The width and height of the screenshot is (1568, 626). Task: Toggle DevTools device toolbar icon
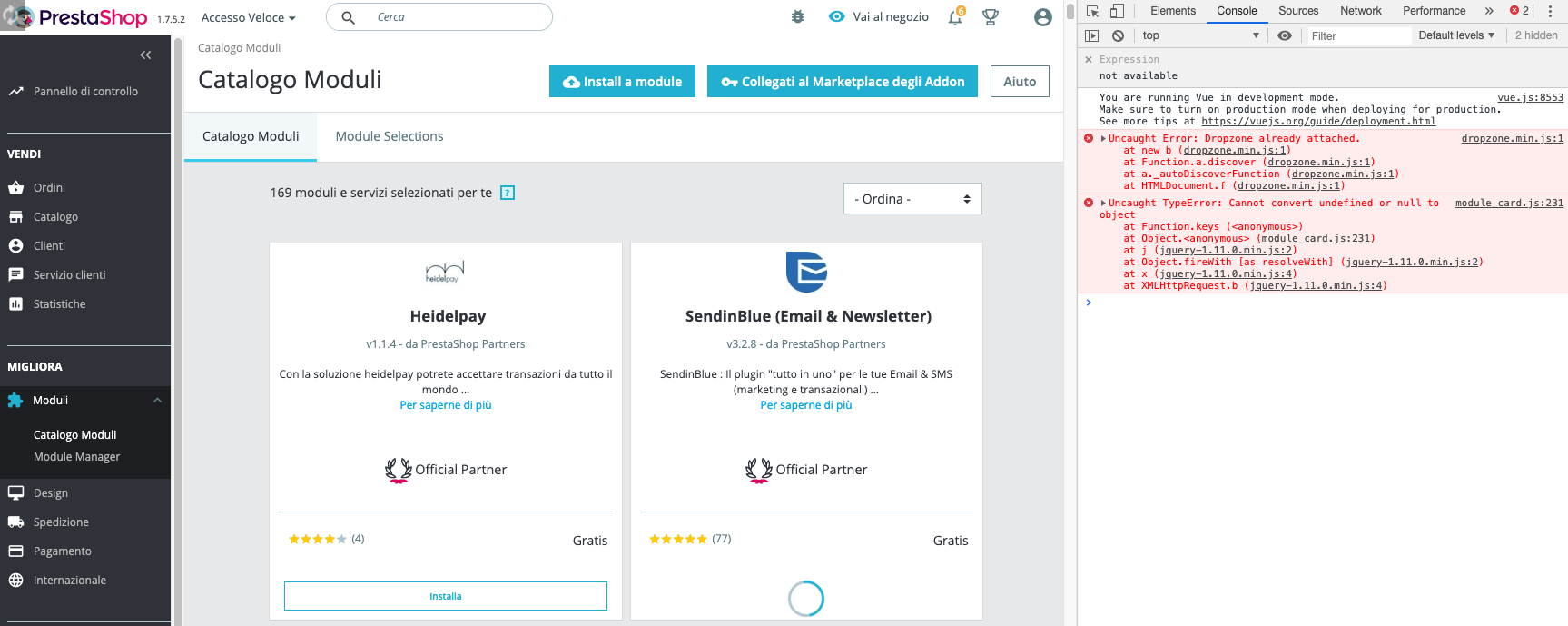[1118, 11]
